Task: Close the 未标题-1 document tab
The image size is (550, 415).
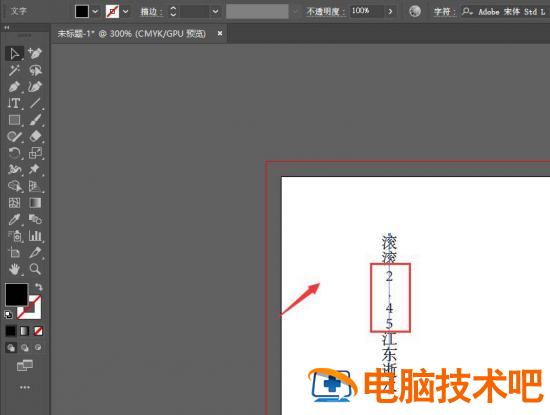Action: click(220, 33)
